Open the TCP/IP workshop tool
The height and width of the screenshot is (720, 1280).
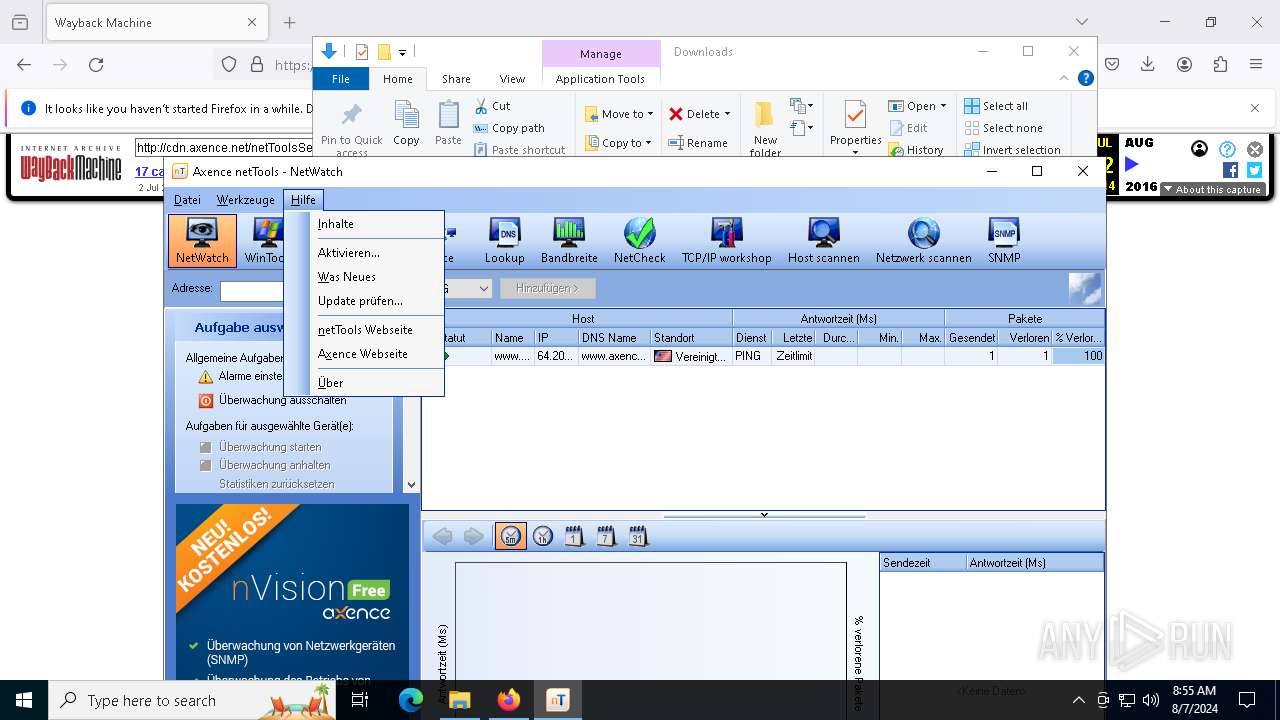727,241
